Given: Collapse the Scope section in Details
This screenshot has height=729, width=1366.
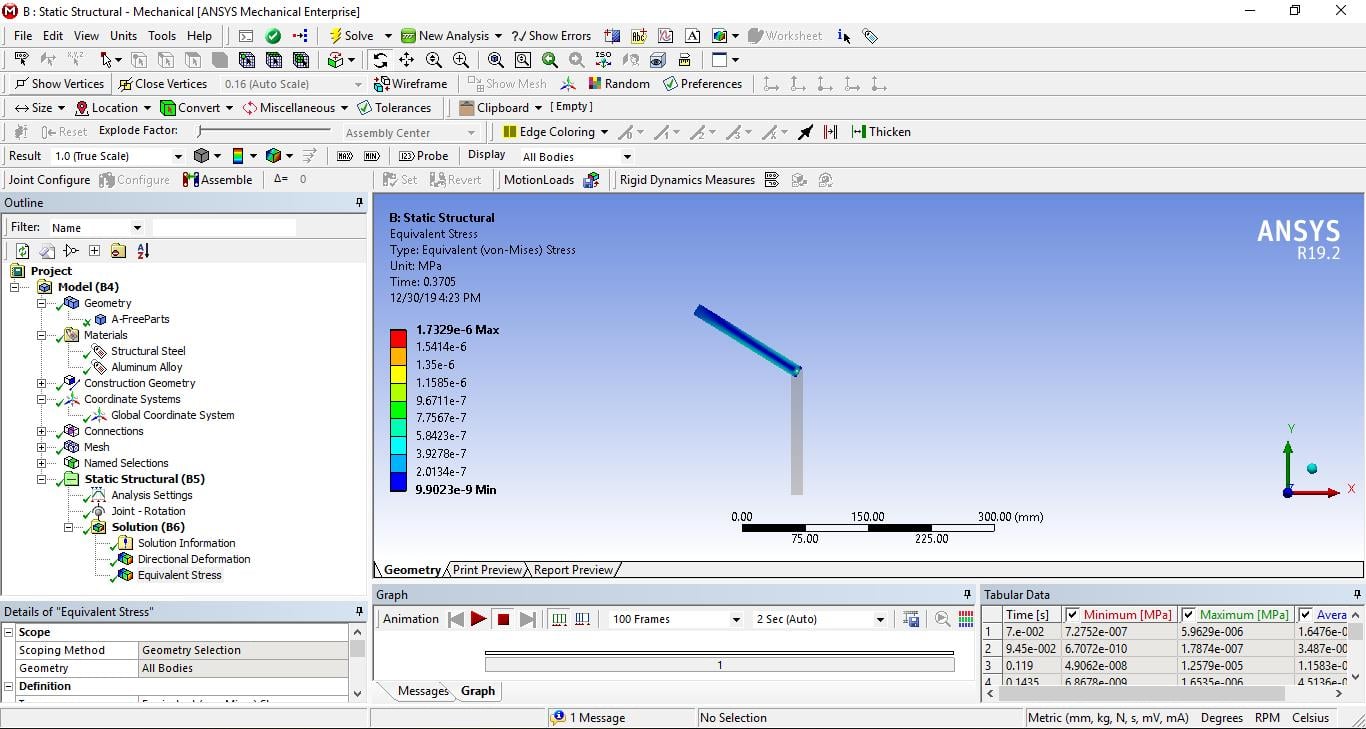Looking at the screenshot, I should tap(9, 632).
